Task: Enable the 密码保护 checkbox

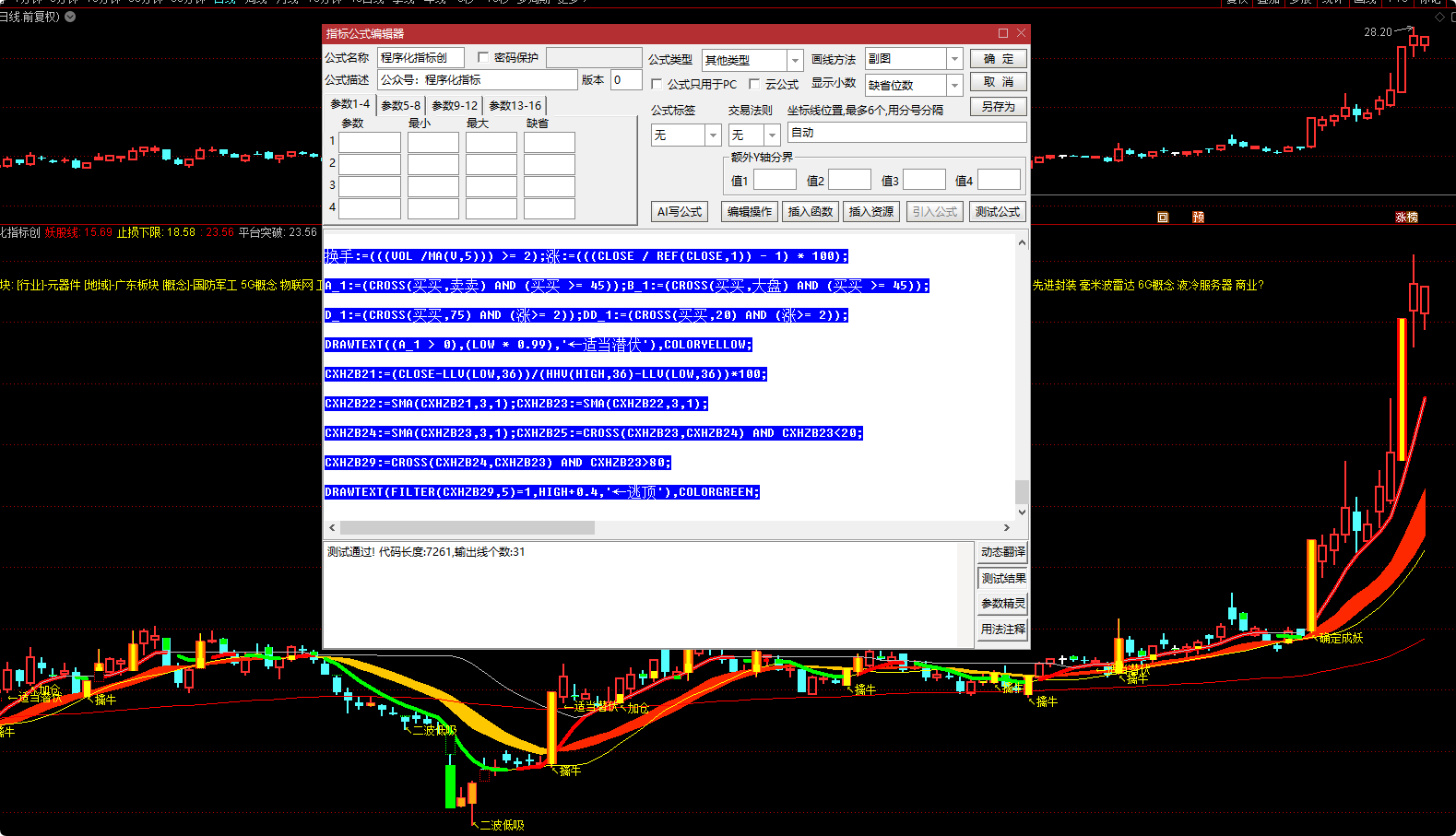Action: pos(483,57)
